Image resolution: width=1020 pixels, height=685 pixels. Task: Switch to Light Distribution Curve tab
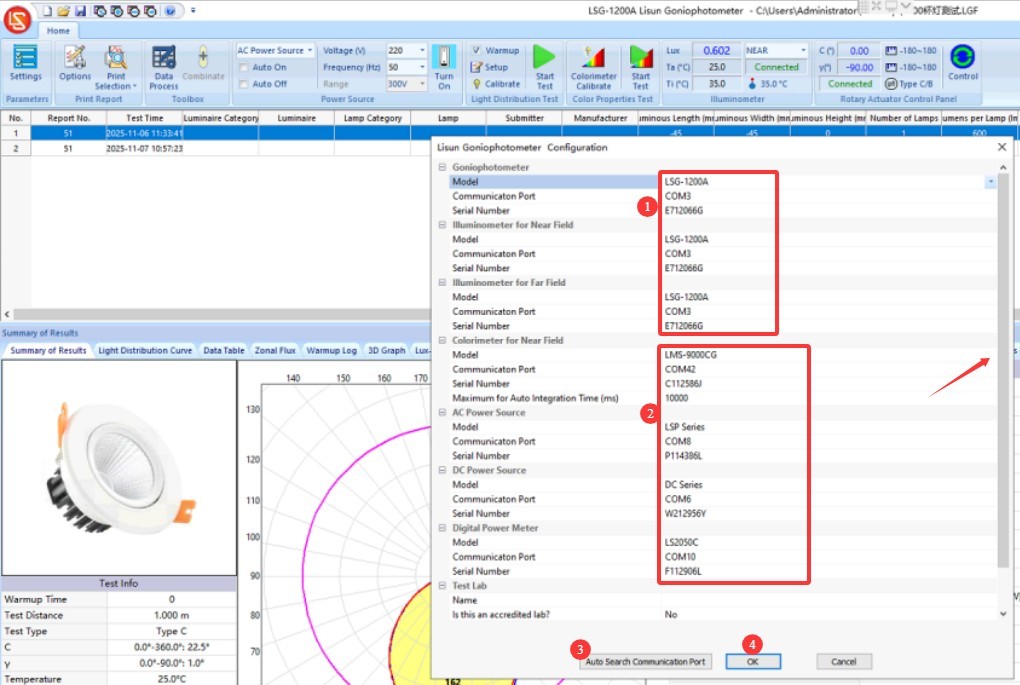click(144, 350)
